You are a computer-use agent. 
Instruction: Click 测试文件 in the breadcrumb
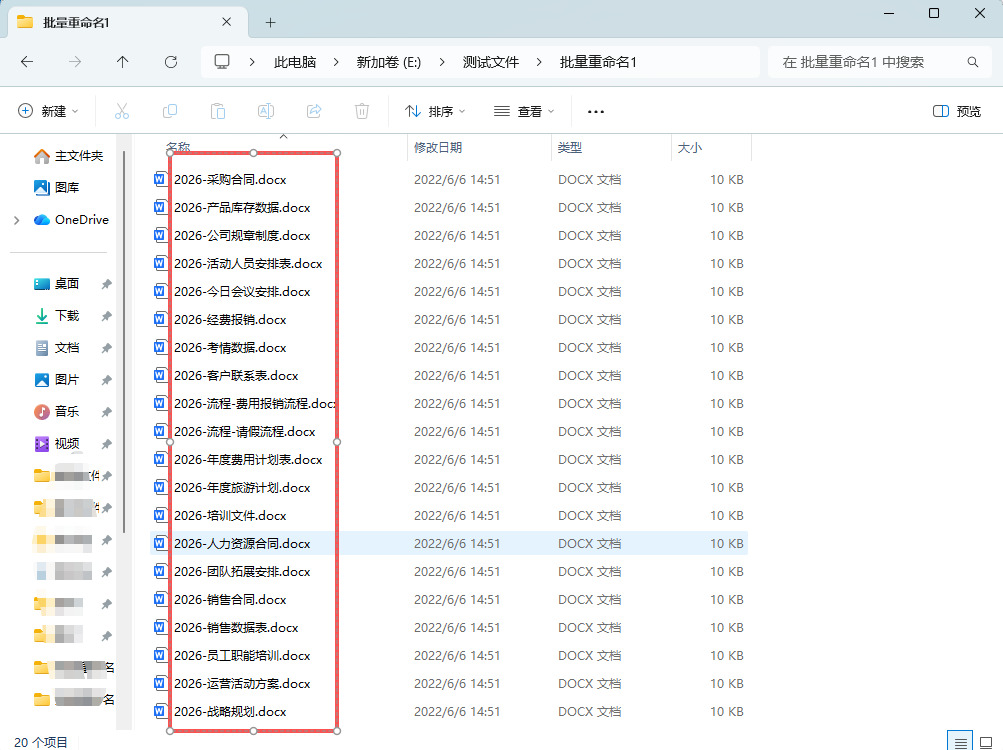click(491, 62)
